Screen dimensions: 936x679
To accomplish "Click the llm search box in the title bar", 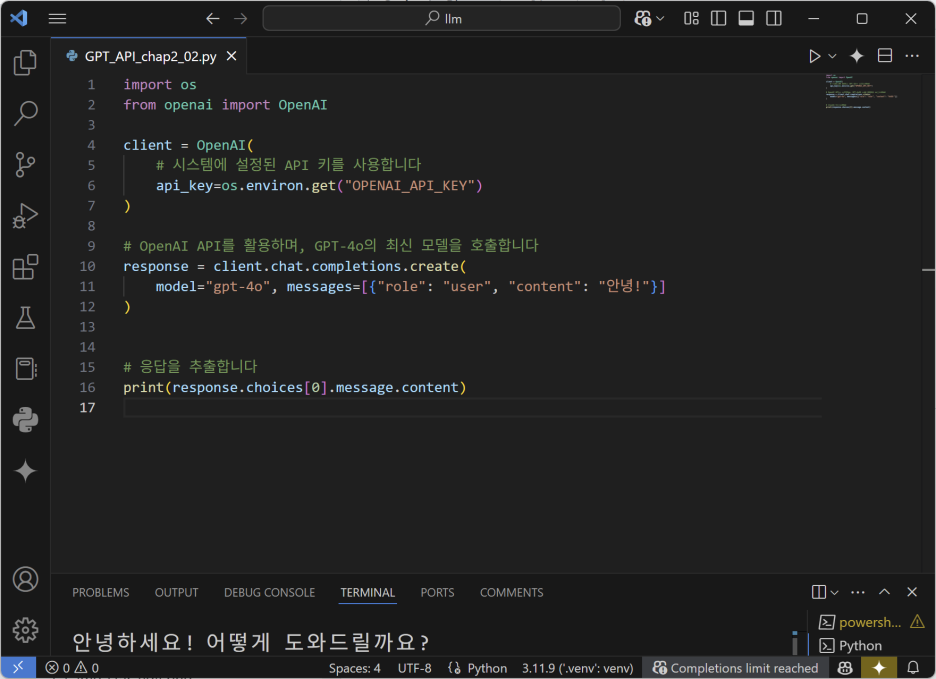I will pyautogui.click(x=443, y=18).
